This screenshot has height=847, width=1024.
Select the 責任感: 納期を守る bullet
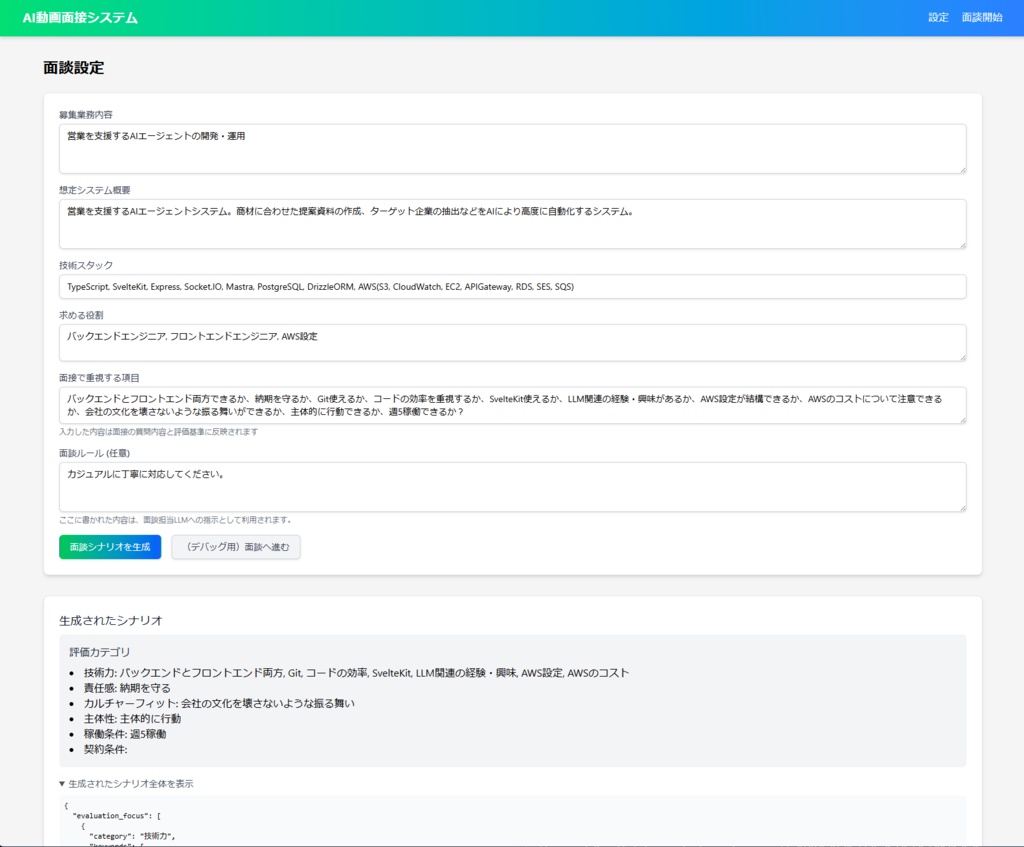click(x=127, y=688)
